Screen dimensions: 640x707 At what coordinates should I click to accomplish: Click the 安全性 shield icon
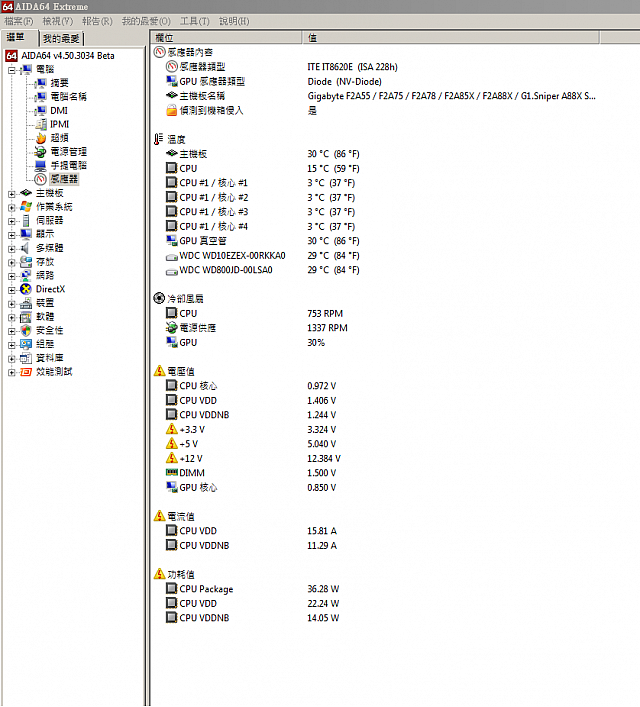point(26,331)
